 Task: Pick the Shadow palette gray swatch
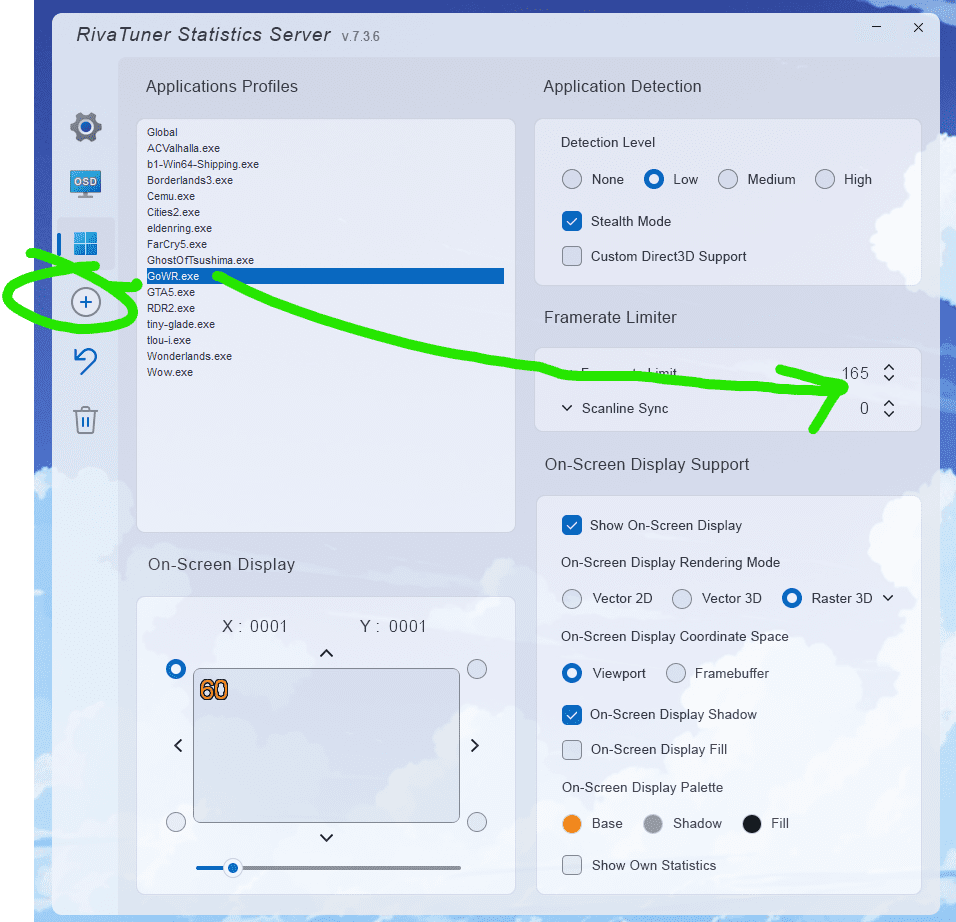pyautogui.click(x=652, y=823)
